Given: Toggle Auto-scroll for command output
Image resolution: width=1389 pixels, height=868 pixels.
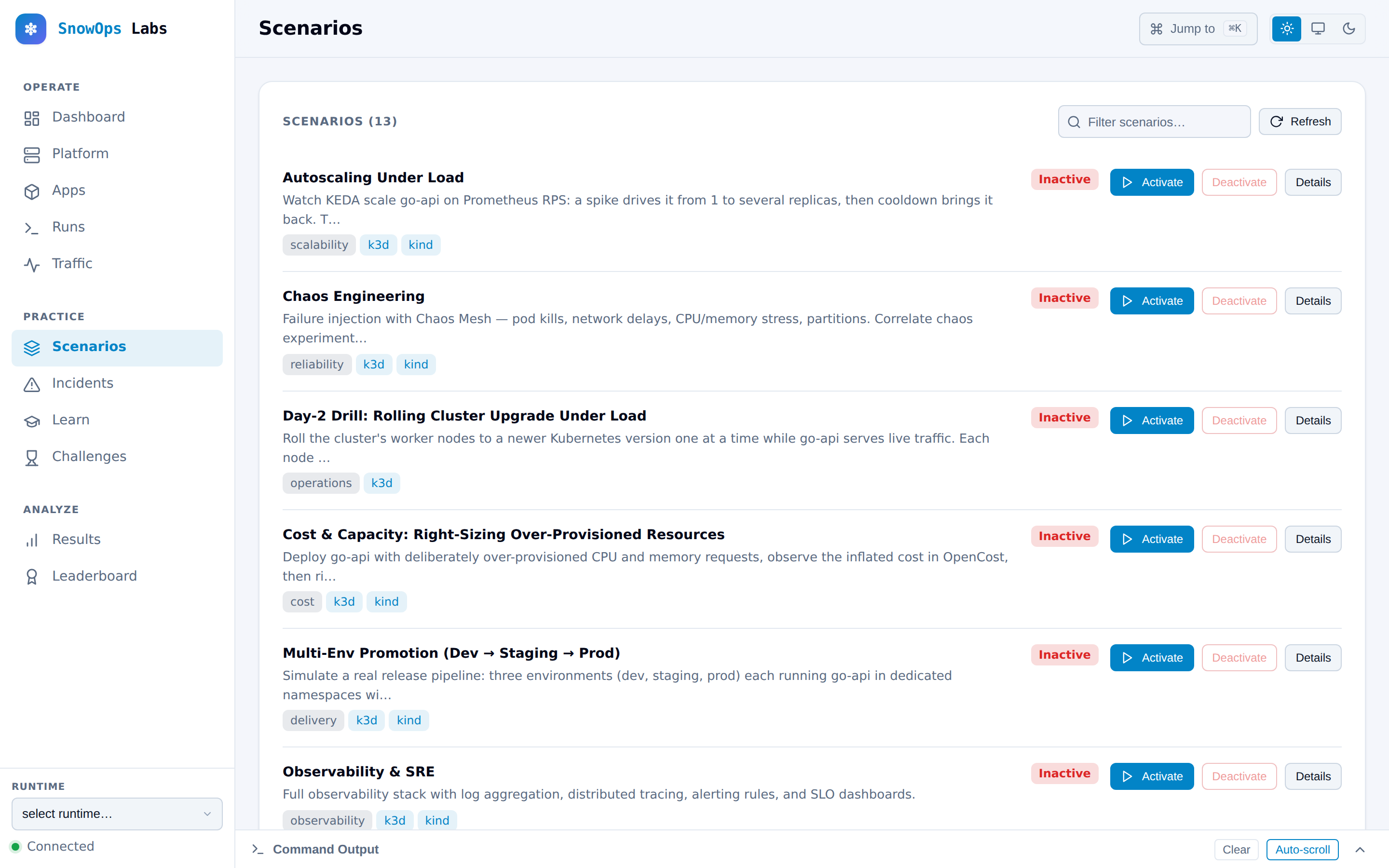Looking at the screenshot, I should [1302, 850].
